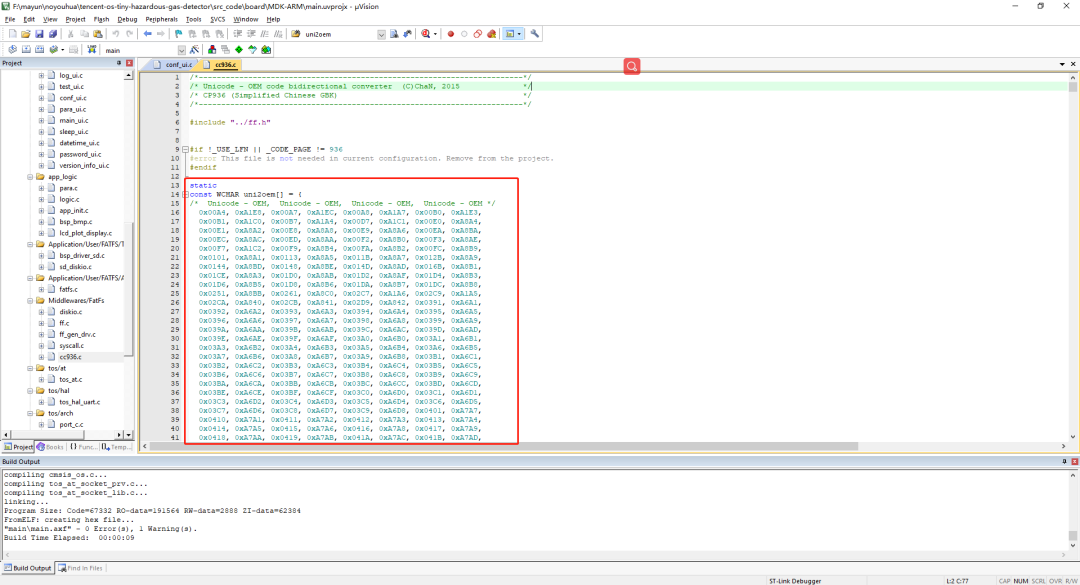The height and width of the screenshot is (585, 1080).
Task: Open the File menu
Action: [x=10, y=19]
